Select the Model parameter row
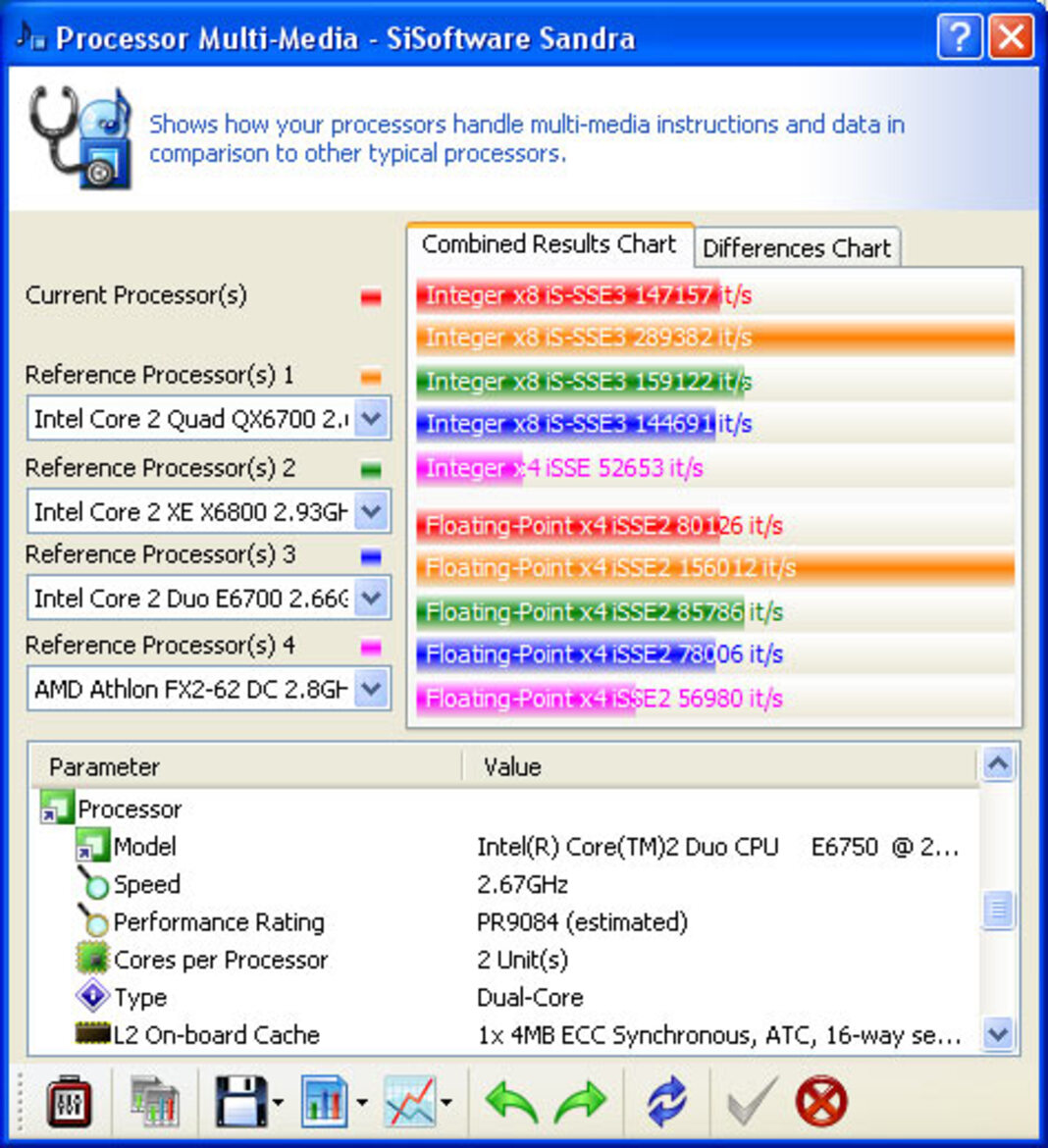The image size is (1048, 1148). (x=503, y=846)
